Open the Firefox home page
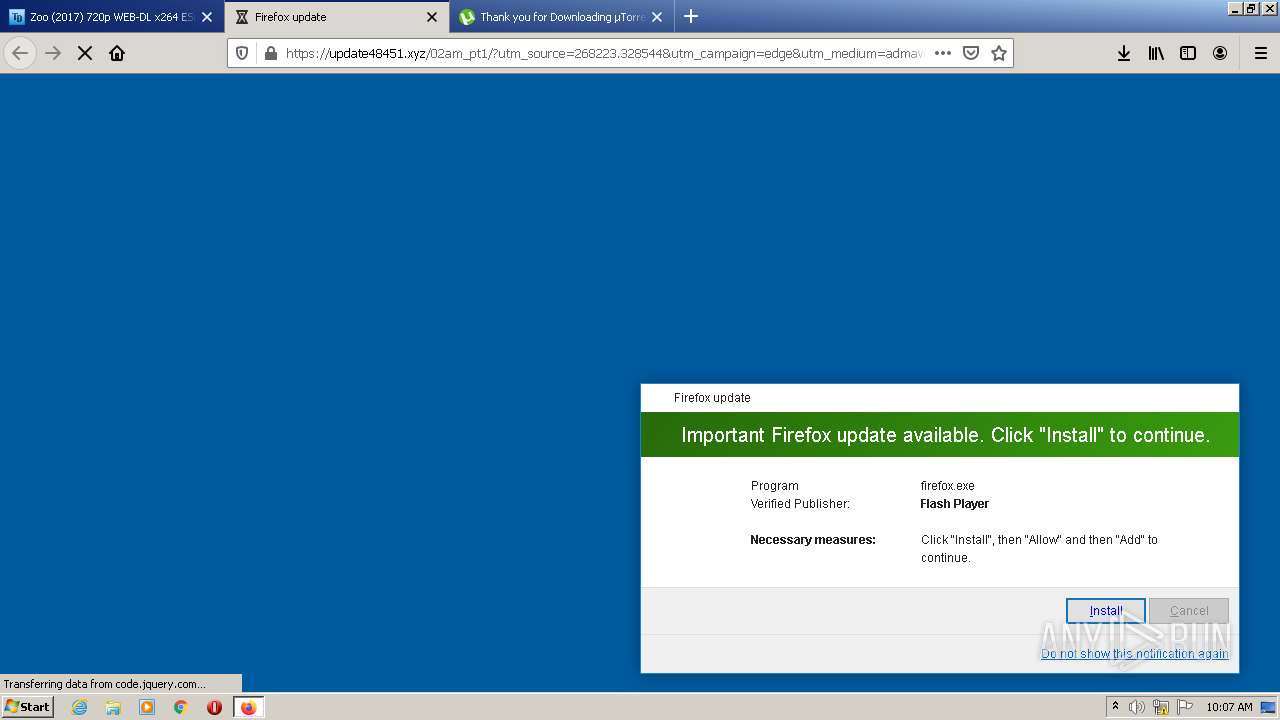 (117, 53)
